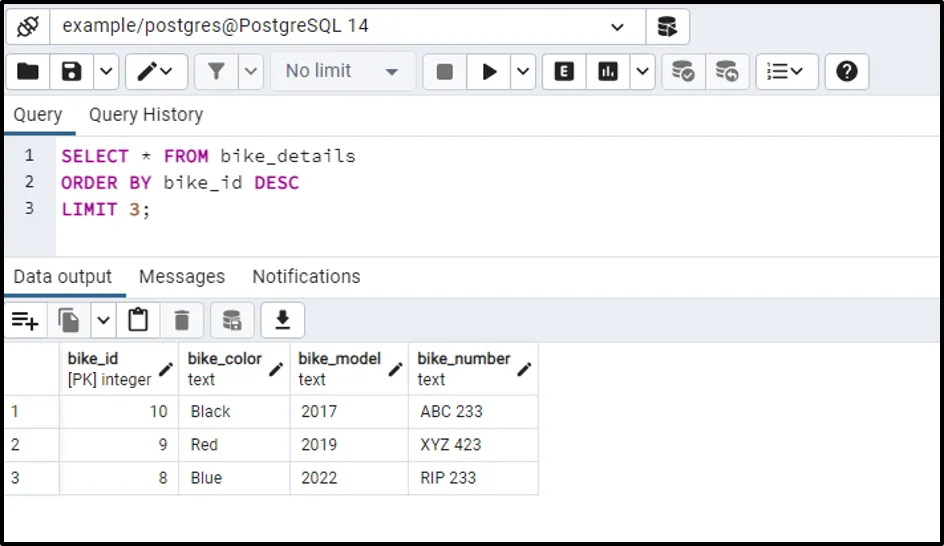Open the Copy options dropdown arrow
The height and width of the screenshot is (546, 944).
point(104,320)
